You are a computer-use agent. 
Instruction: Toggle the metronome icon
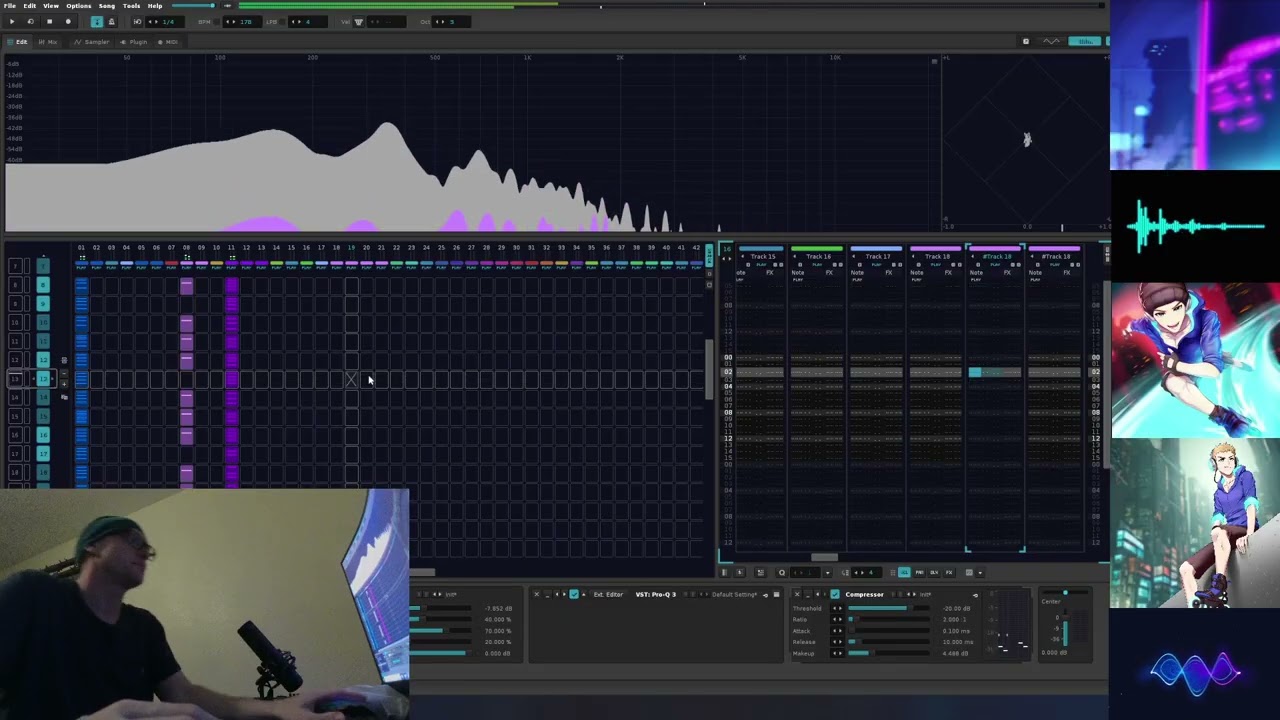point(111,22)
